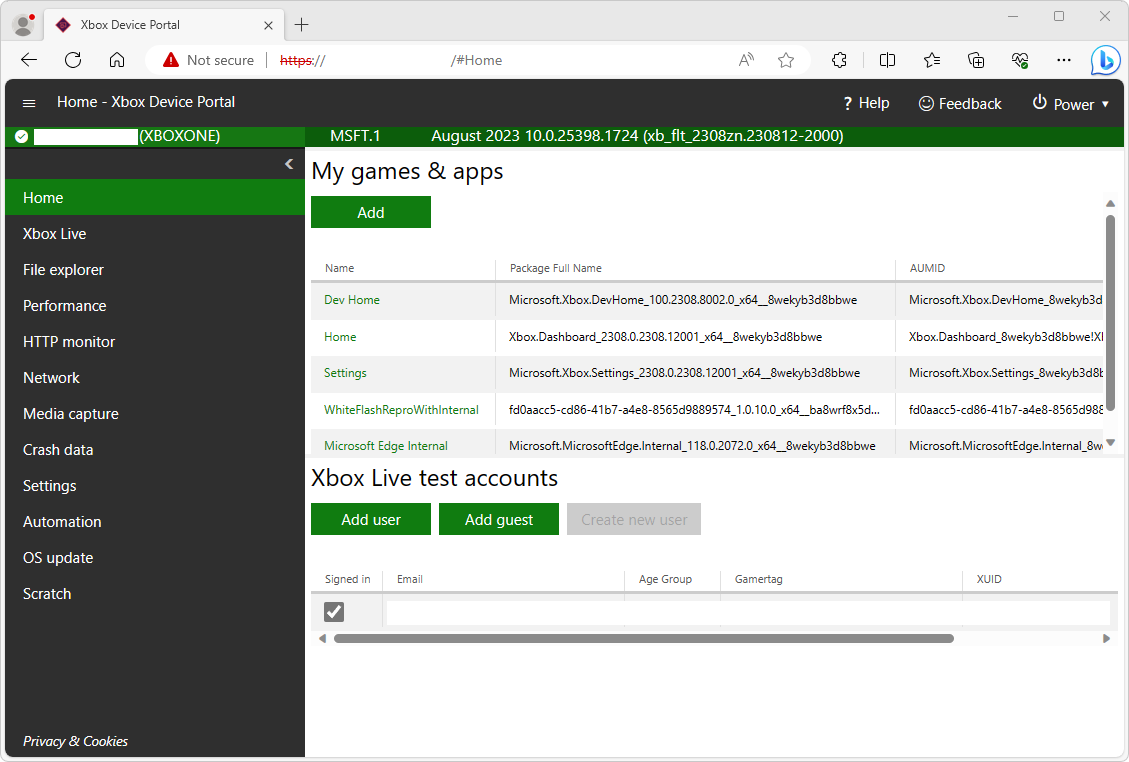Switch to the Xbox Device Portal tab
This screenshot has width=1129, height=762.
(x=150, y=24)
